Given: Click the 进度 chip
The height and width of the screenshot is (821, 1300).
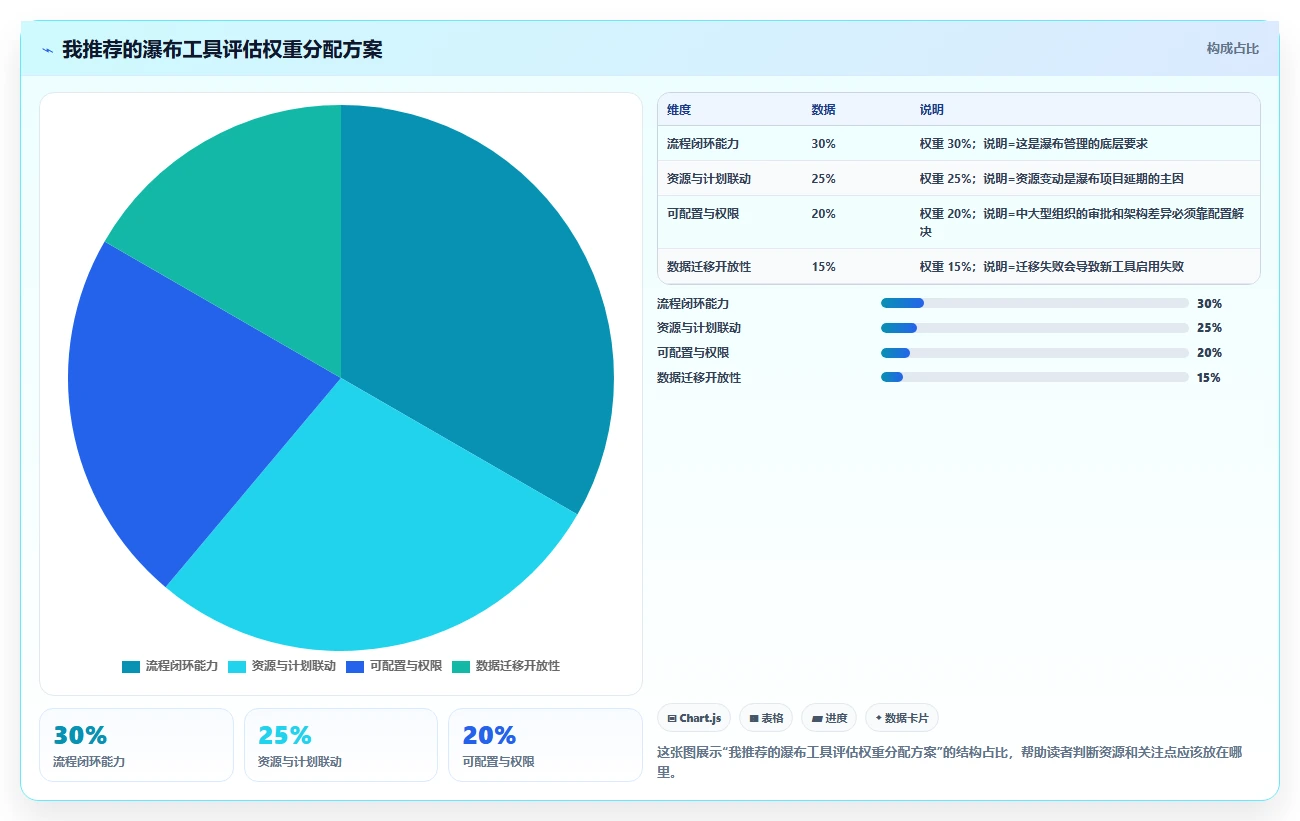Looking at the screenshot, I should 829,718.
